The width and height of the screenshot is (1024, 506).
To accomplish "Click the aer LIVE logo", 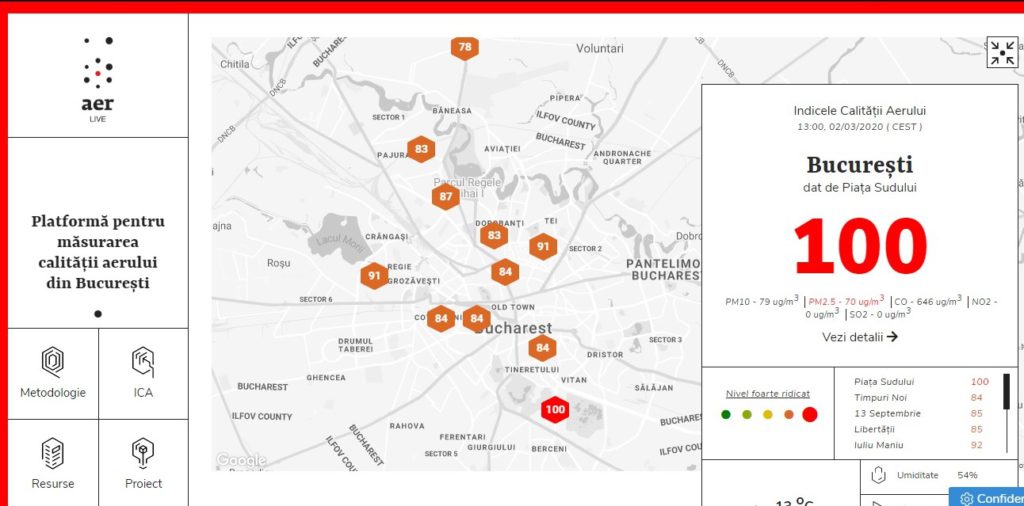I will [x=98, y=79].
